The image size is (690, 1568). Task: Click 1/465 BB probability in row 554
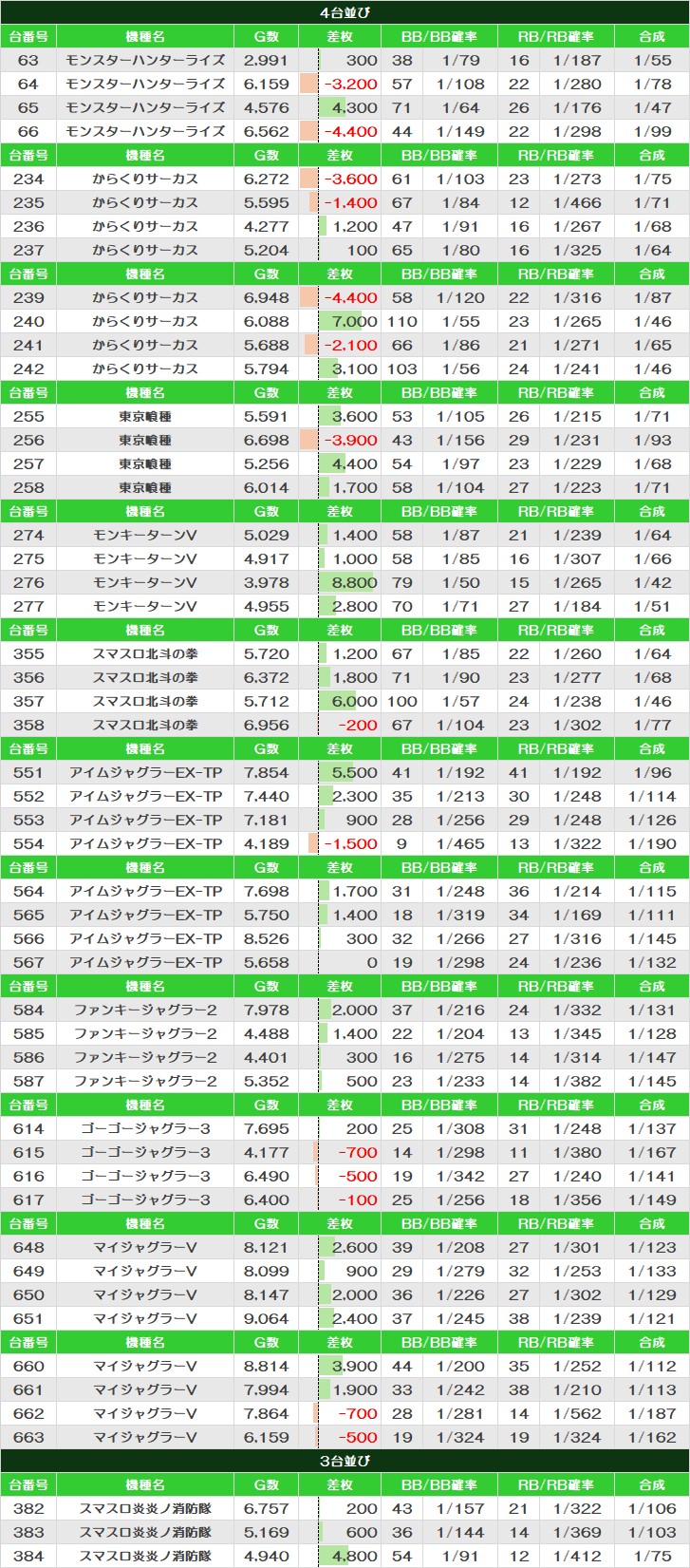click(460, 843)
